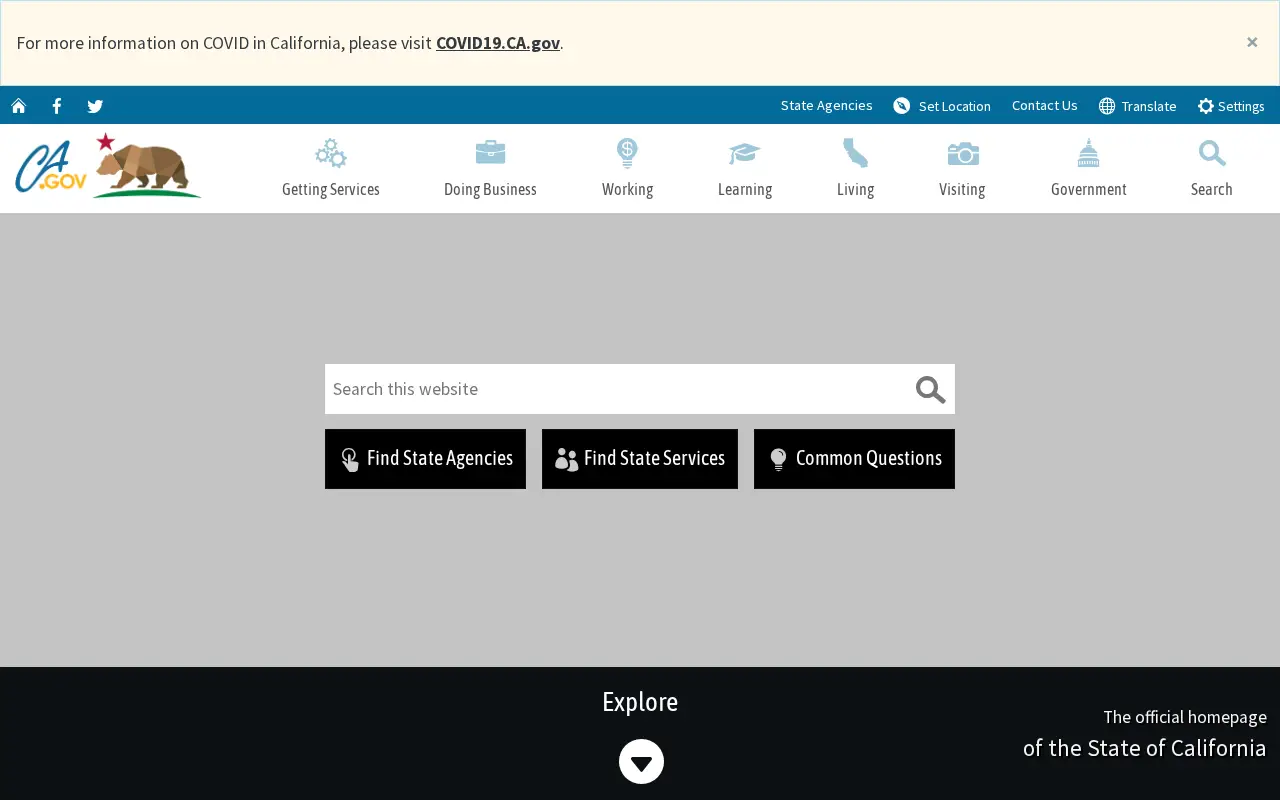This screenshot has height=800, width=1280.
Task: Open the Government menu
Action: pyautogui.click(x=1089, y=168)
